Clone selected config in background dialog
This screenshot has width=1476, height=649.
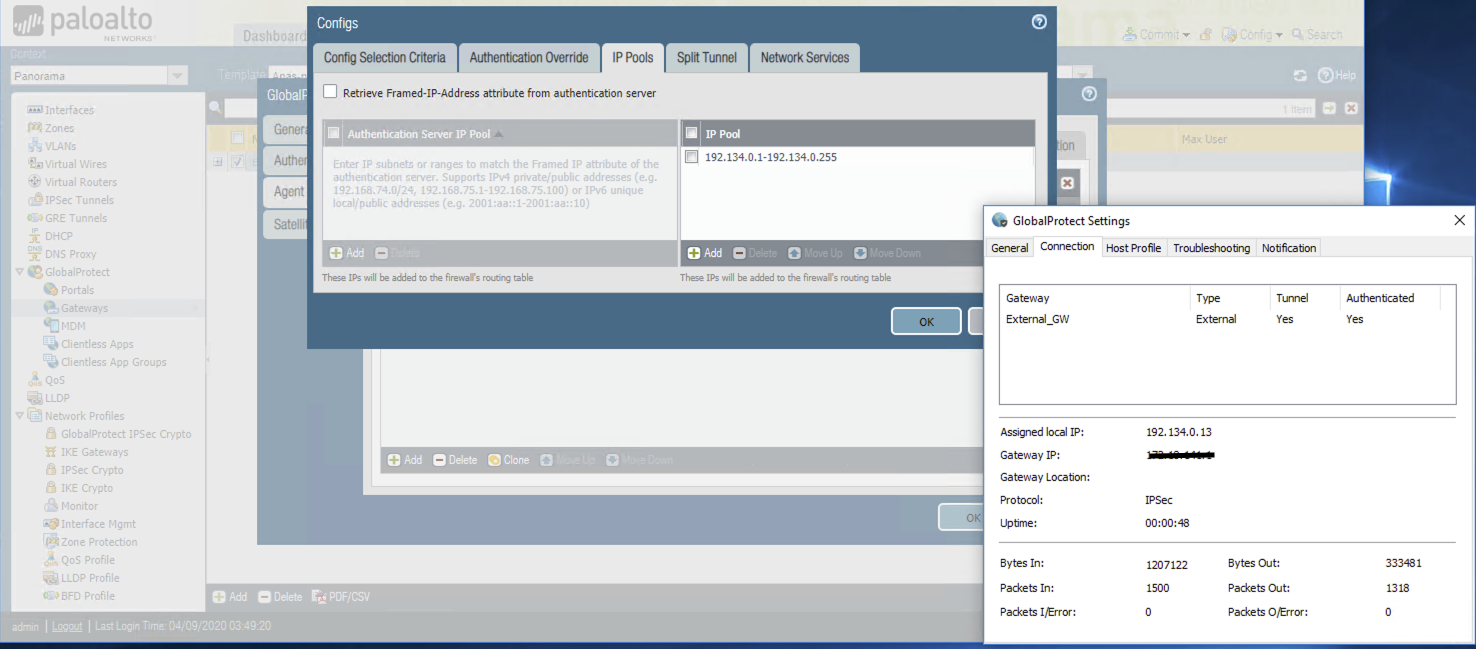pyautogui.click(x=508, y=460)
